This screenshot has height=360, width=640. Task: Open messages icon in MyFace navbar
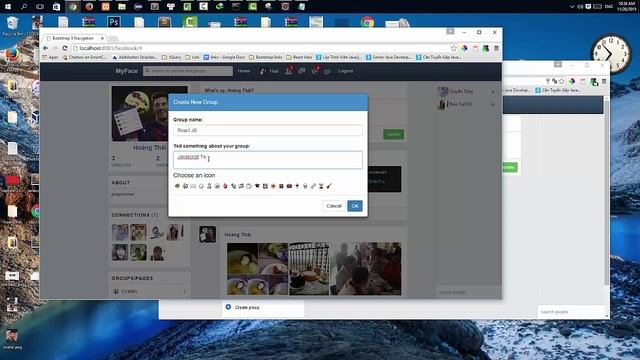click(302, 71)
